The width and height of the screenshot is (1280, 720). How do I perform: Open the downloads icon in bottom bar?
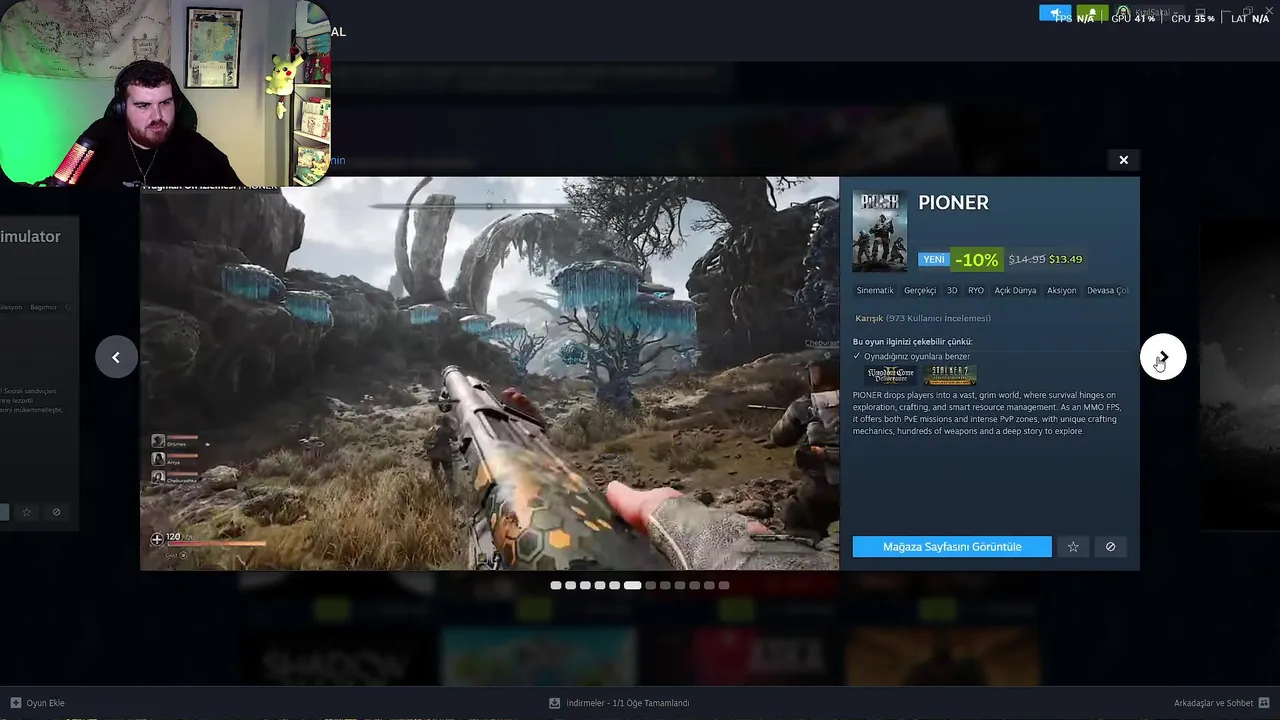click(x=554, y=703)
